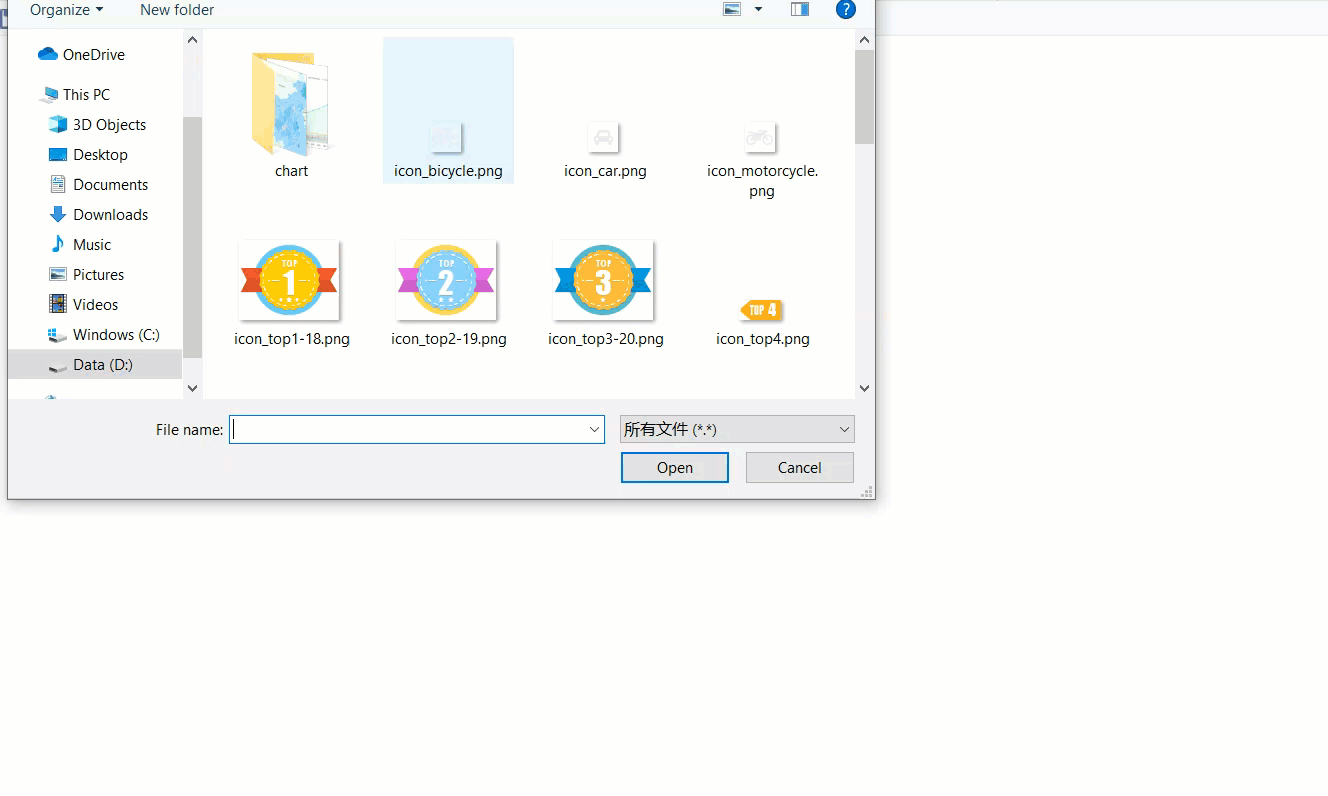Viewport: 1328px width, 796px height.
Task: Click the New folder command
Action: coord(176,10)
